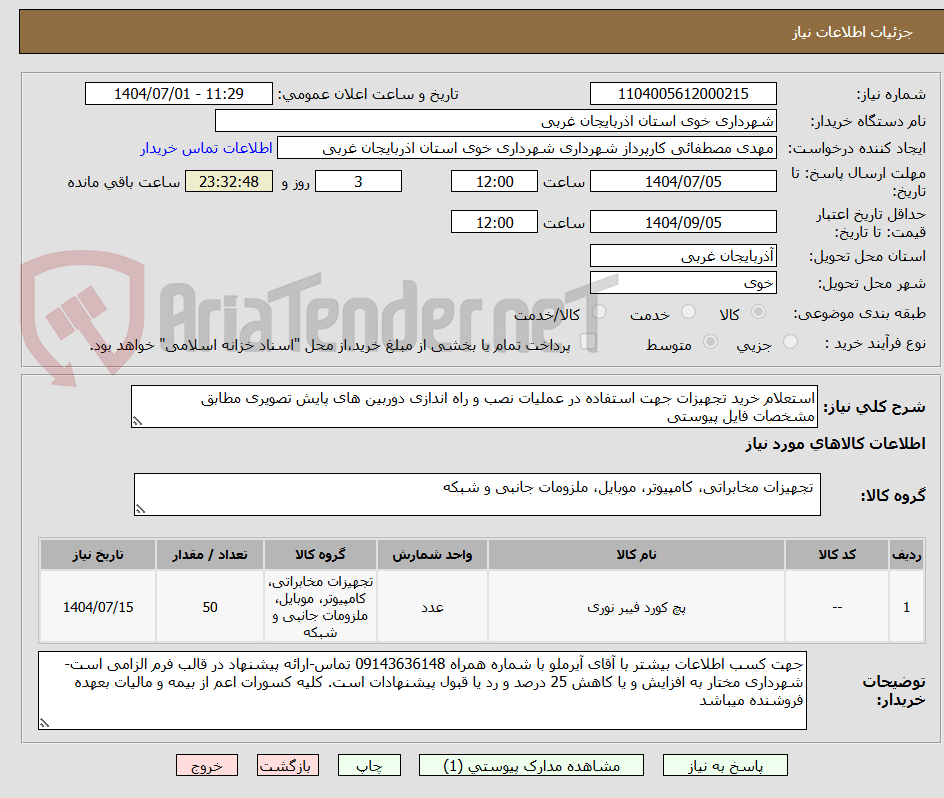Image resolution: width=944 pixels, height=798 pixels.
Task: Click the "خروج" exit button
Action: [x=206, y=765]
